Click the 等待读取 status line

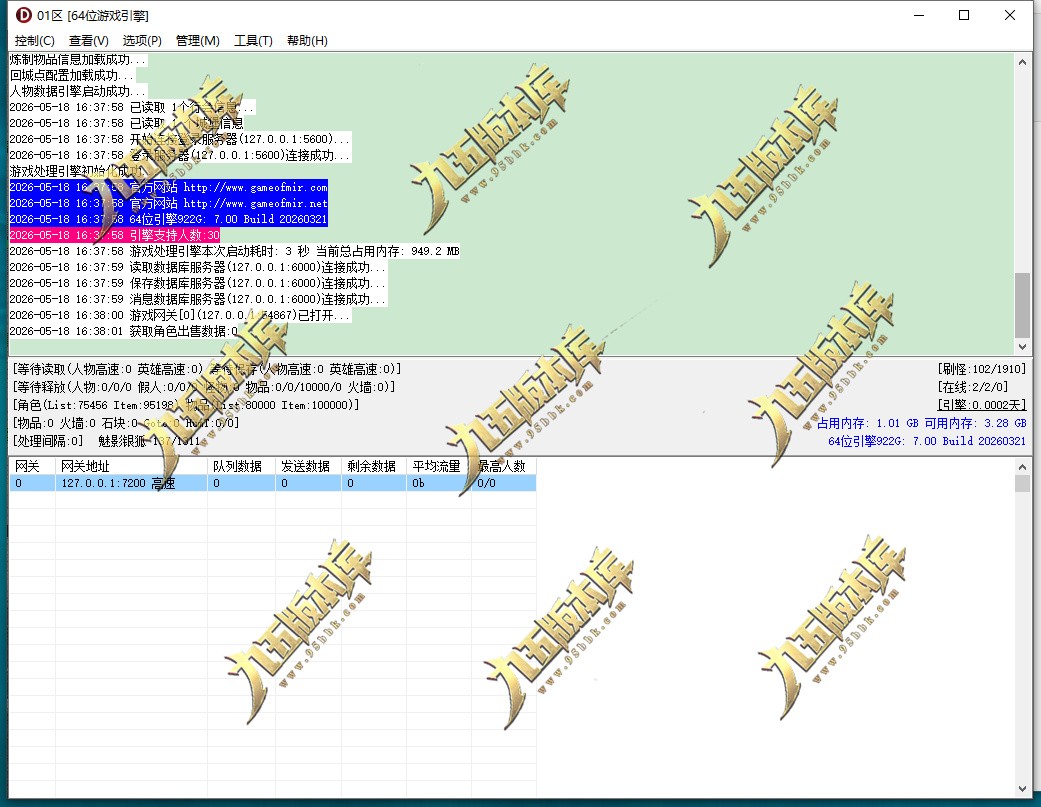pyautogui.click(x=207, y=368)
